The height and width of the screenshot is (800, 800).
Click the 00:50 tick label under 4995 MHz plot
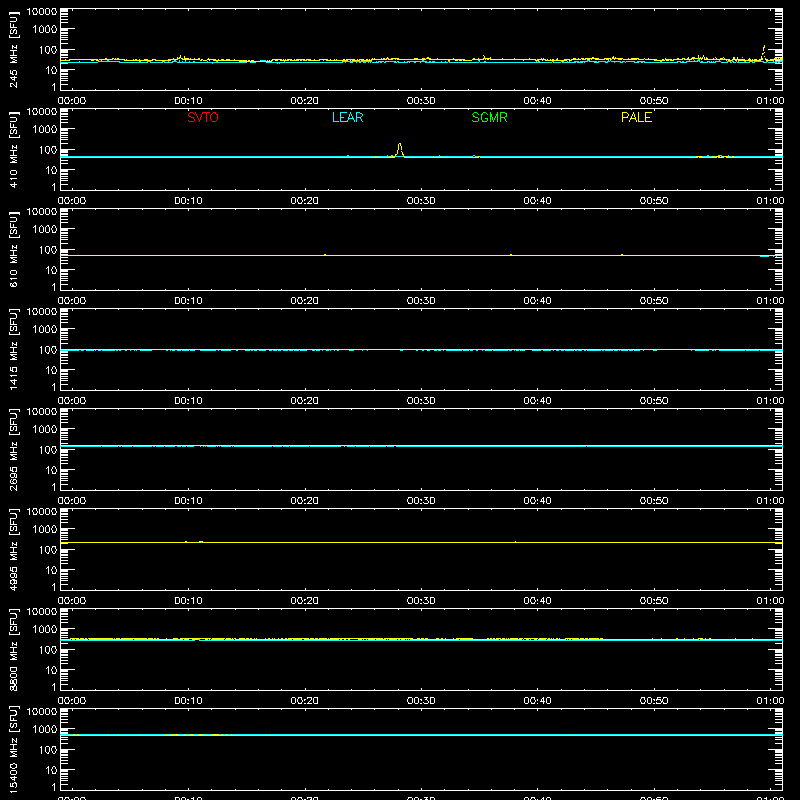(x=654, y=601)
